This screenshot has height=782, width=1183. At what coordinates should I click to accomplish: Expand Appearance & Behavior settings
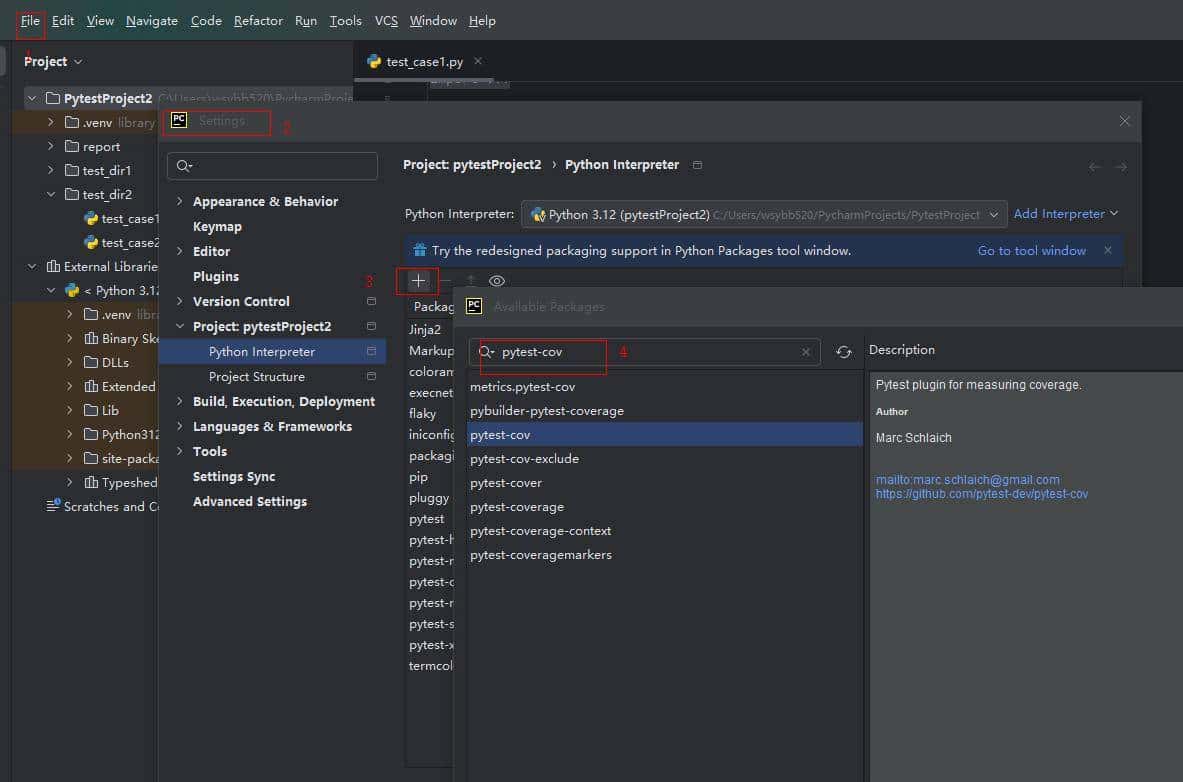click(x=180, y=201)
